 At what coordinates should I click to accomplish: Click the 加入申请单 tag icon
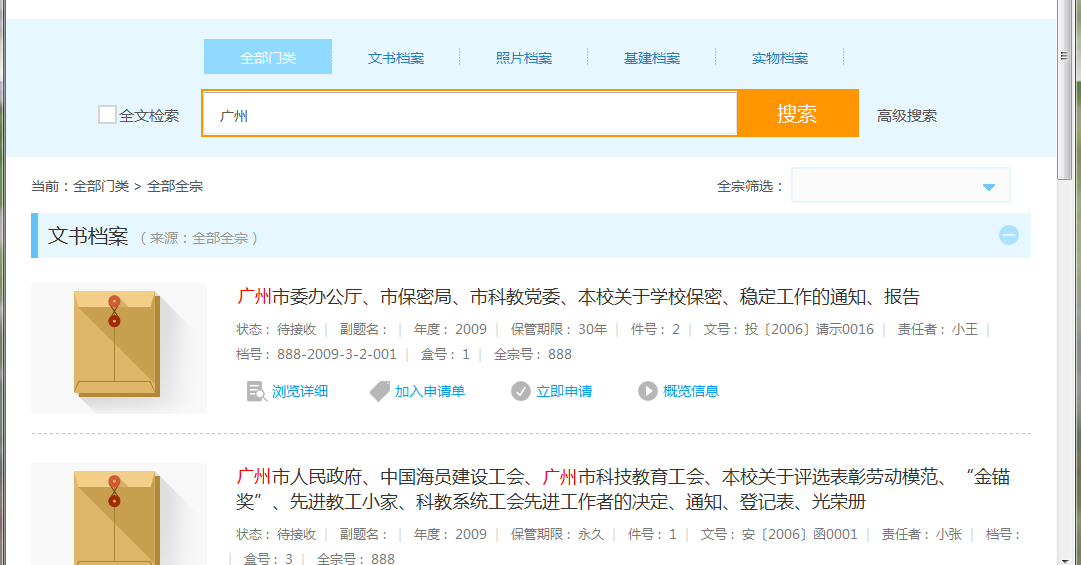click(x=380, y=391)
